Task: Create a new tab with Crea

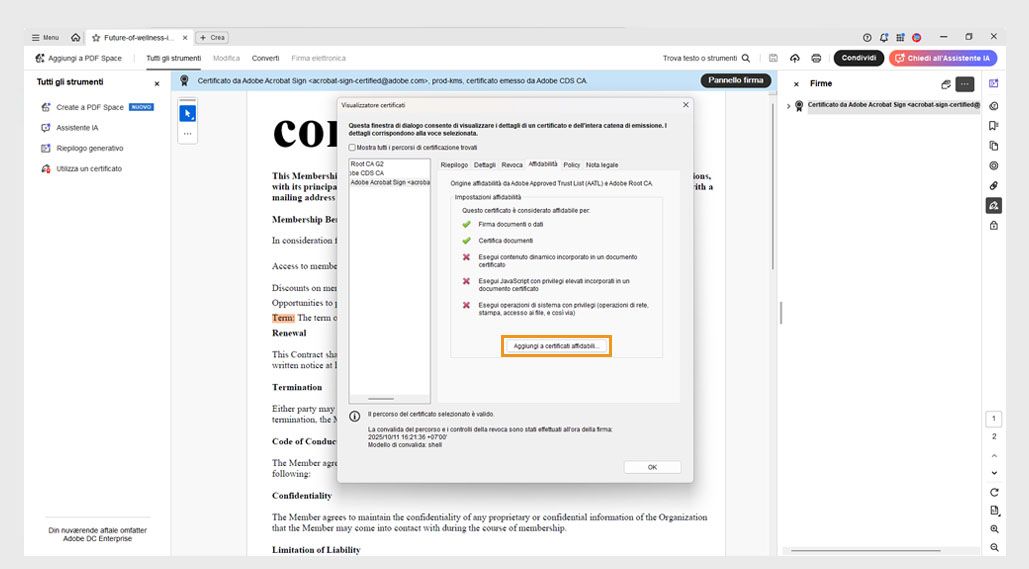Action: point(212,37)
